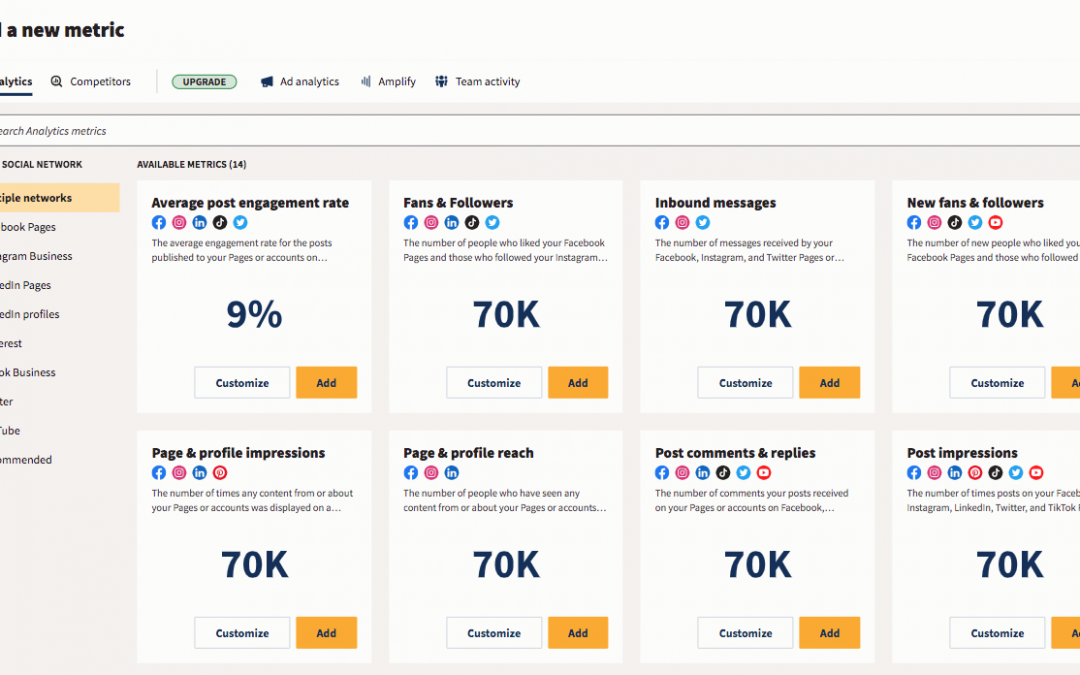1080x675 pixels.
Task: Select Facebook Pages network filter
Action: tap(28, 227)
